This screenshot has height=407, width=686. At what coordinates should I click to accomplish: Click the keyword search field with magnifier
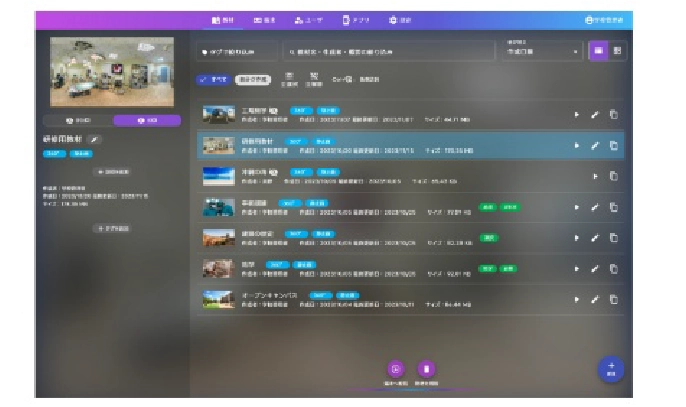(388, 52)
